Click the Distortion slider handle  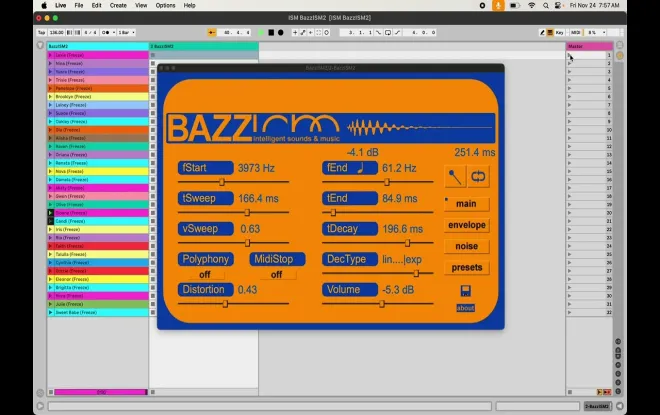(x=225, y=303)
